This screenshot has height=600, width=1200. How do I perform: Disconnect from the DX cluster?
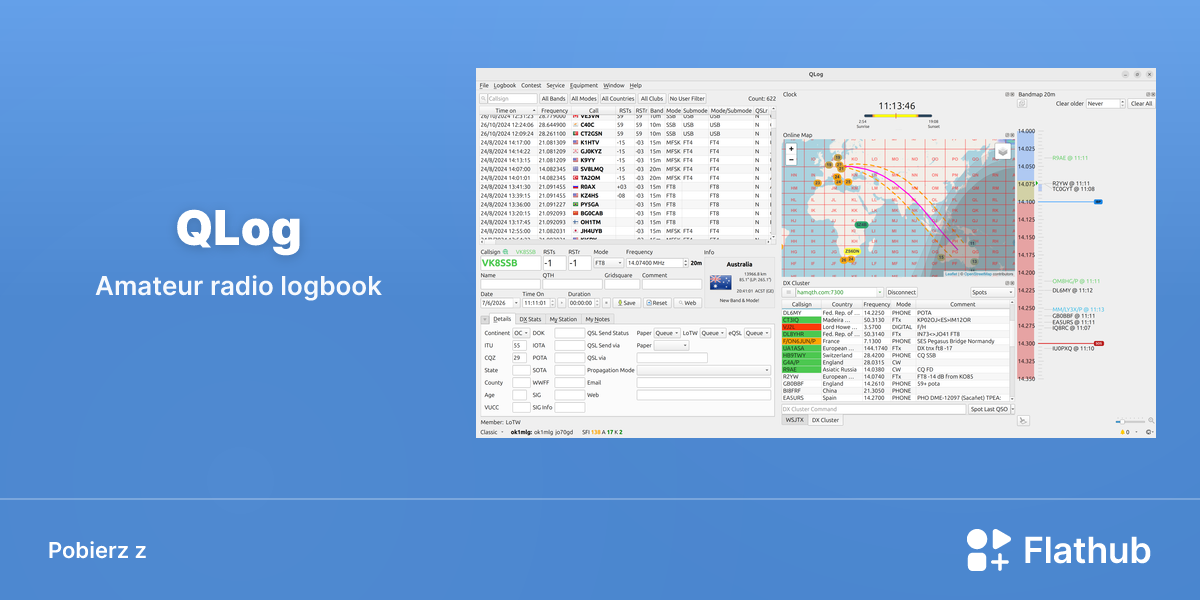coord(902,292)
